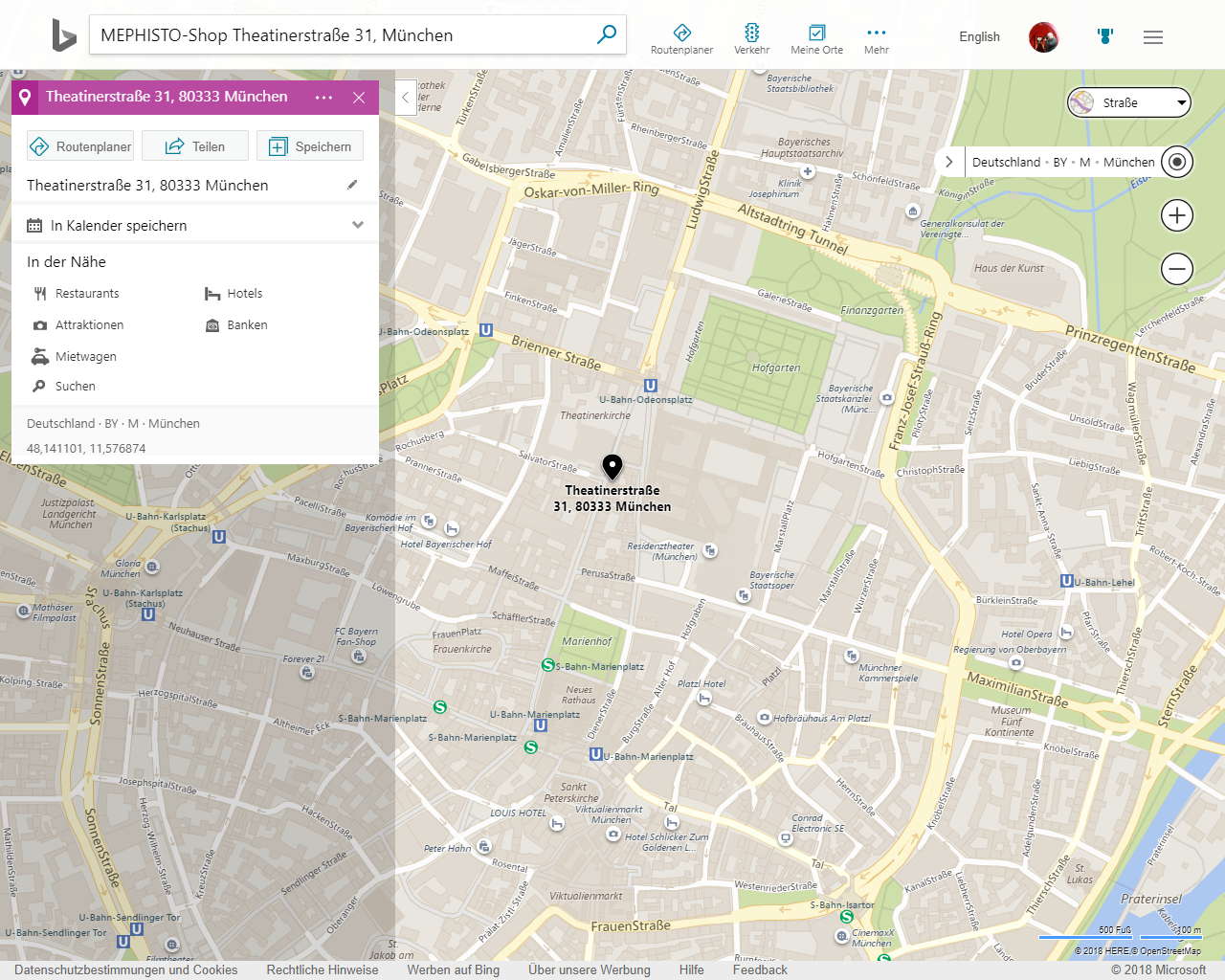Screen dimensions: 1225x980
Task: Collapse the side panel arrow
Action: coord(406,97)
